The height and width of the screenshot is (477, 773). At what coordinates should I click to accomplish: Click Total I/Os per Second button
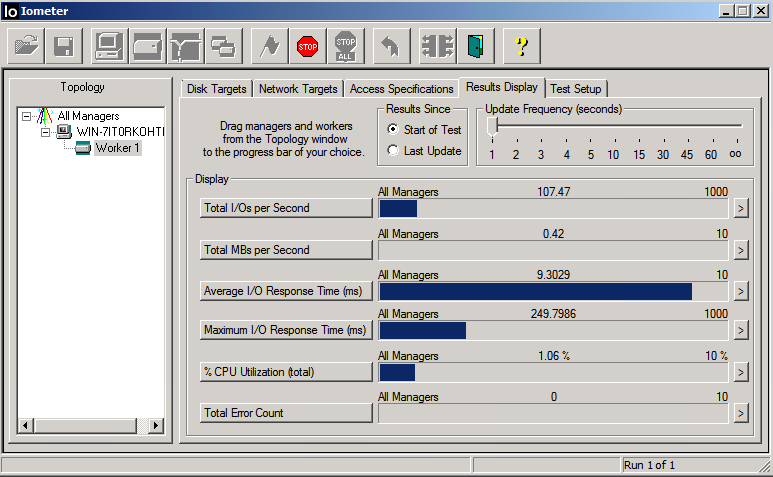pos(286,208)
